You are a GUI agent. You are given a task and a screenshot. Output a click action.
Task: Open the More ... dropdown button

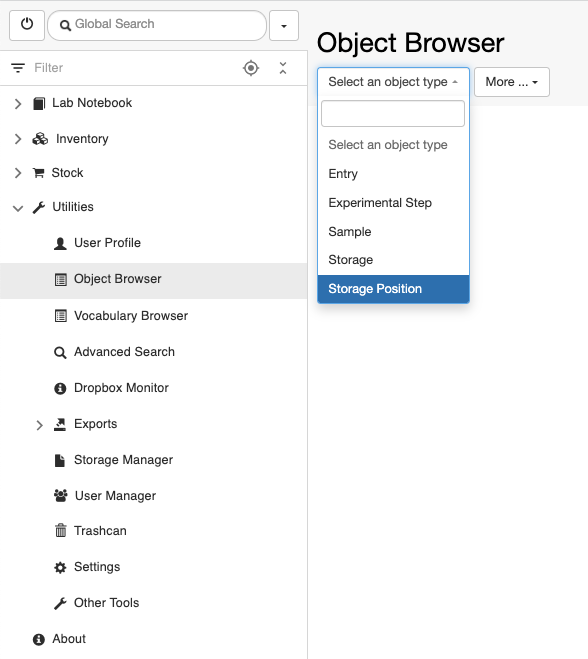click(x=512, y=82)
